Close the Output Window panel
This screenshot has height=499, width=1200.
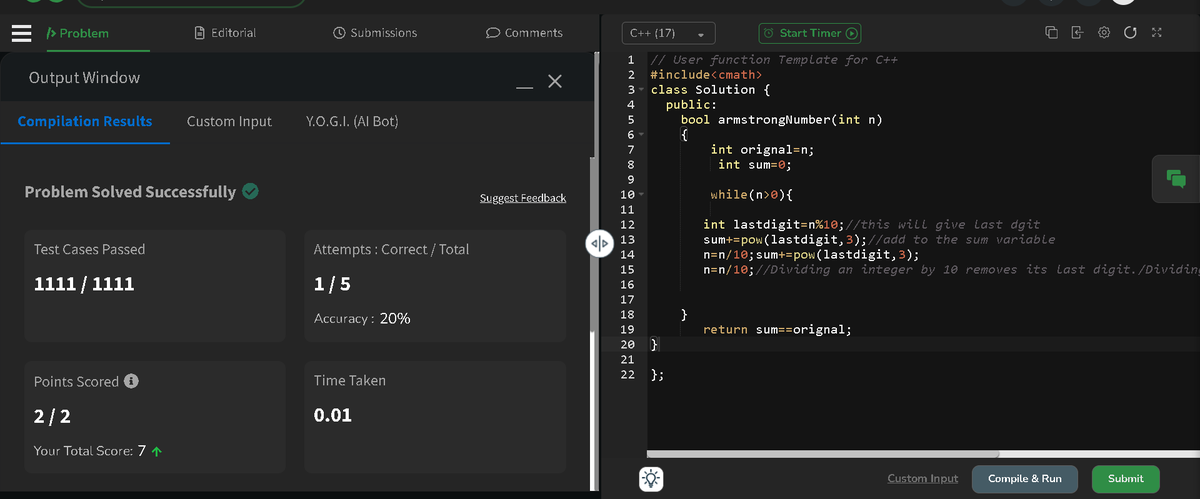click(555, 81)
